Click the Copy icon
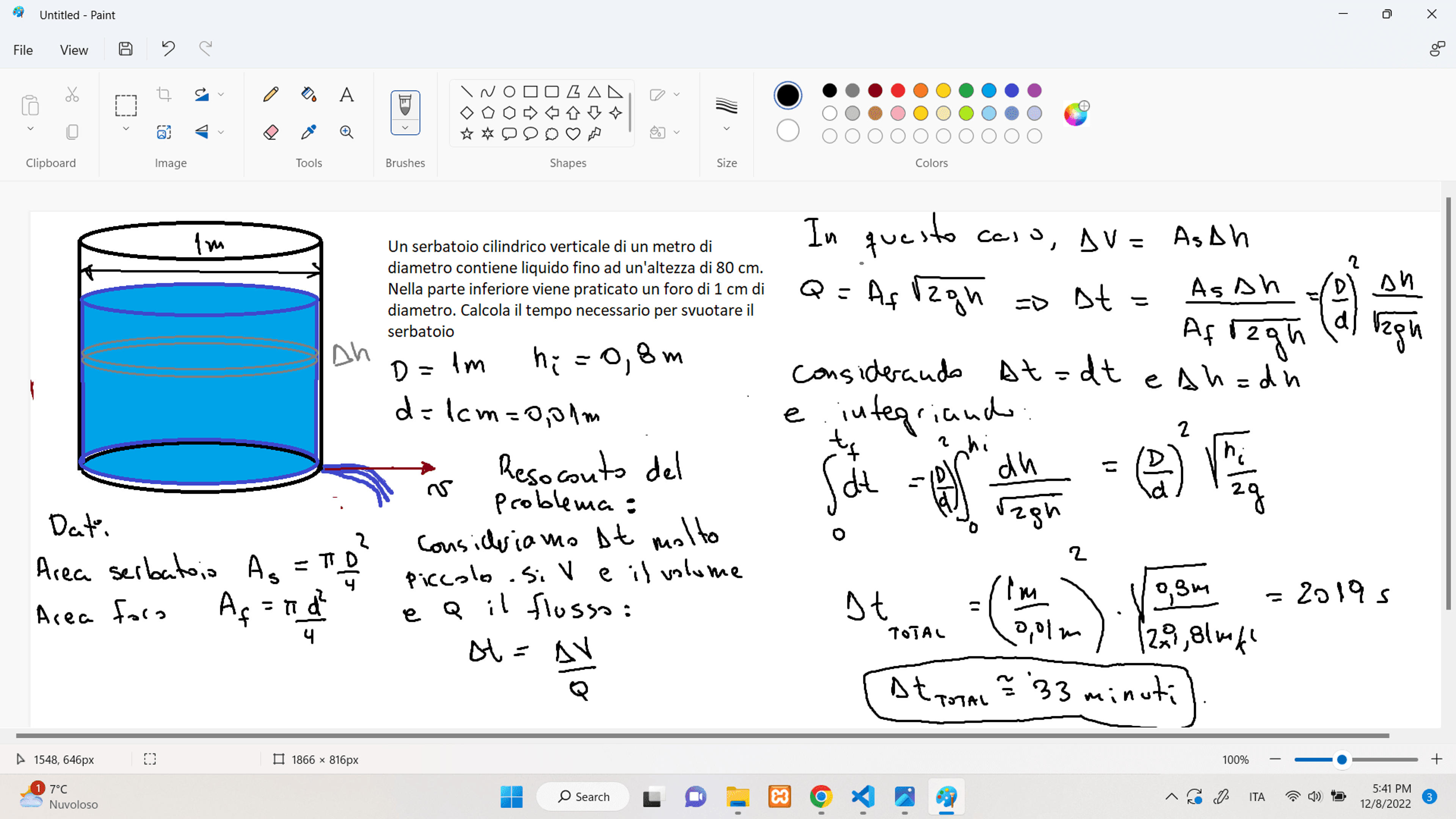1456x819 pixels. 72,132
